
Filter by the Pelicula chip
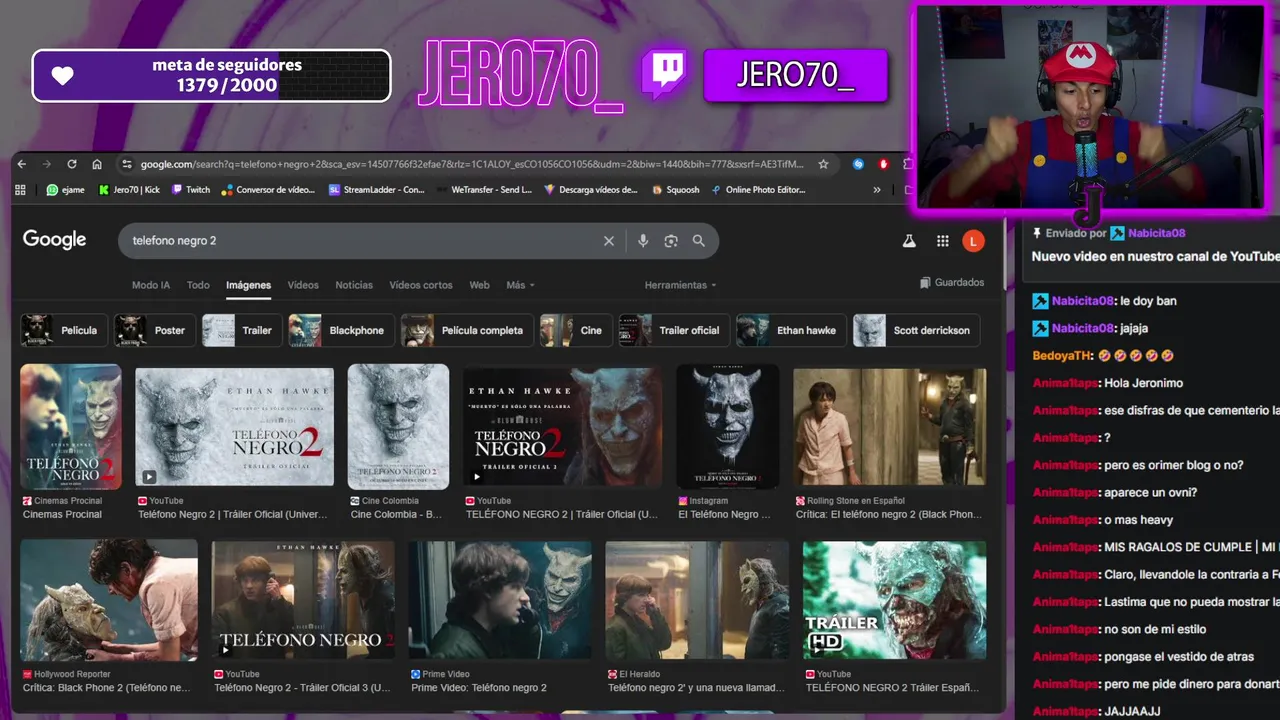(x=64, y=330)
